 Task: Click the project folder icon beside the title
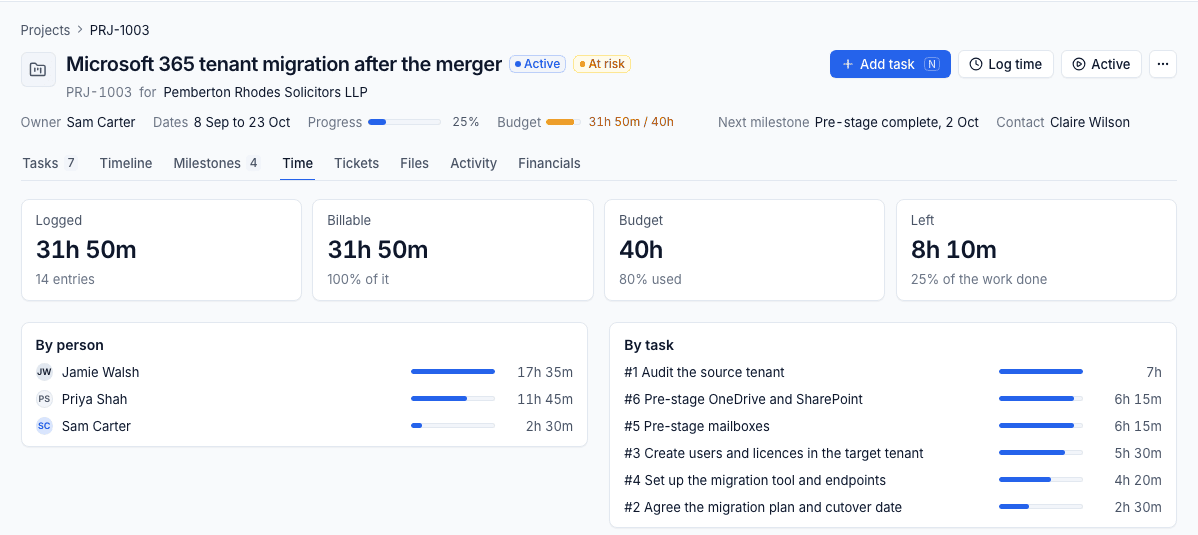click(38, 70)
